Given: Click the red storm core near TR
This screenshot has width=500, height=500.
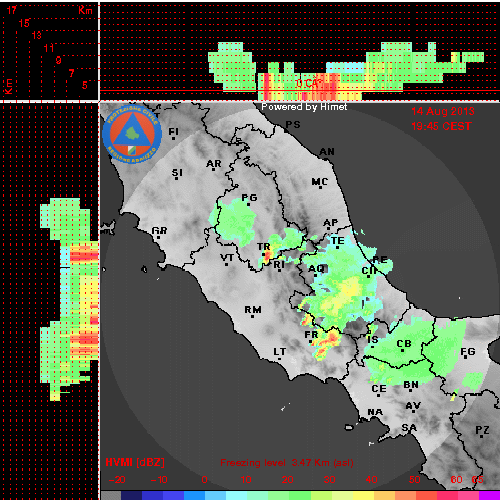Looking at the screenshot, I should pos(267,257).
